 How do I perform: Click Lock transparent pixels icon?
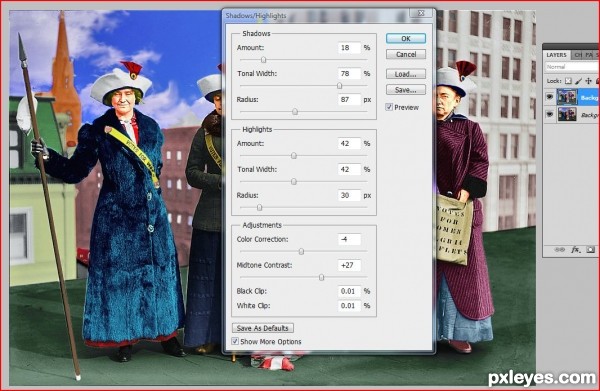coord(568,81)
